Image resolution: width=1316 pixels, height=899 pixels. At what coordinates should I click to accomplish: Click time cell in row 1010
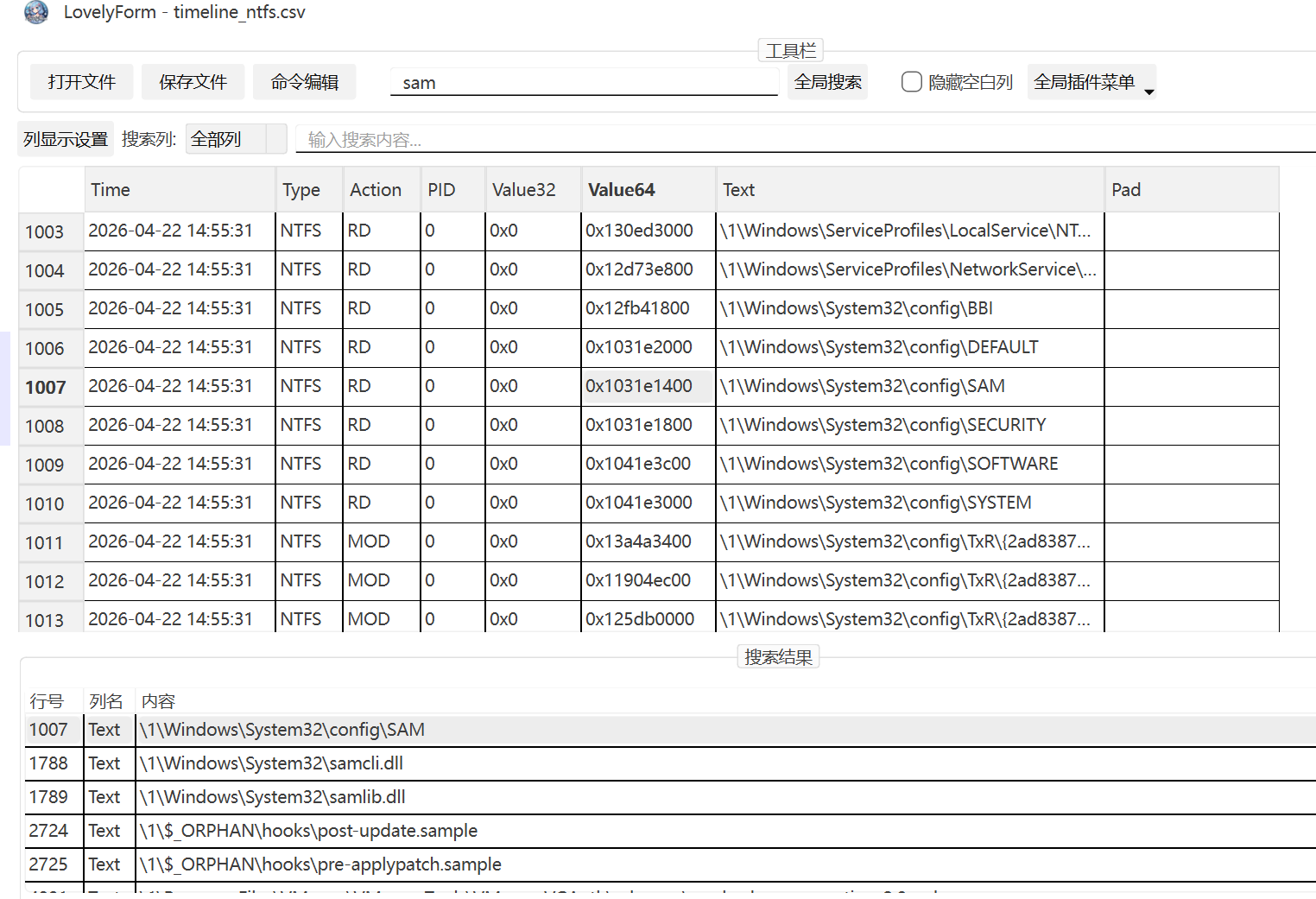click(180, 503)
